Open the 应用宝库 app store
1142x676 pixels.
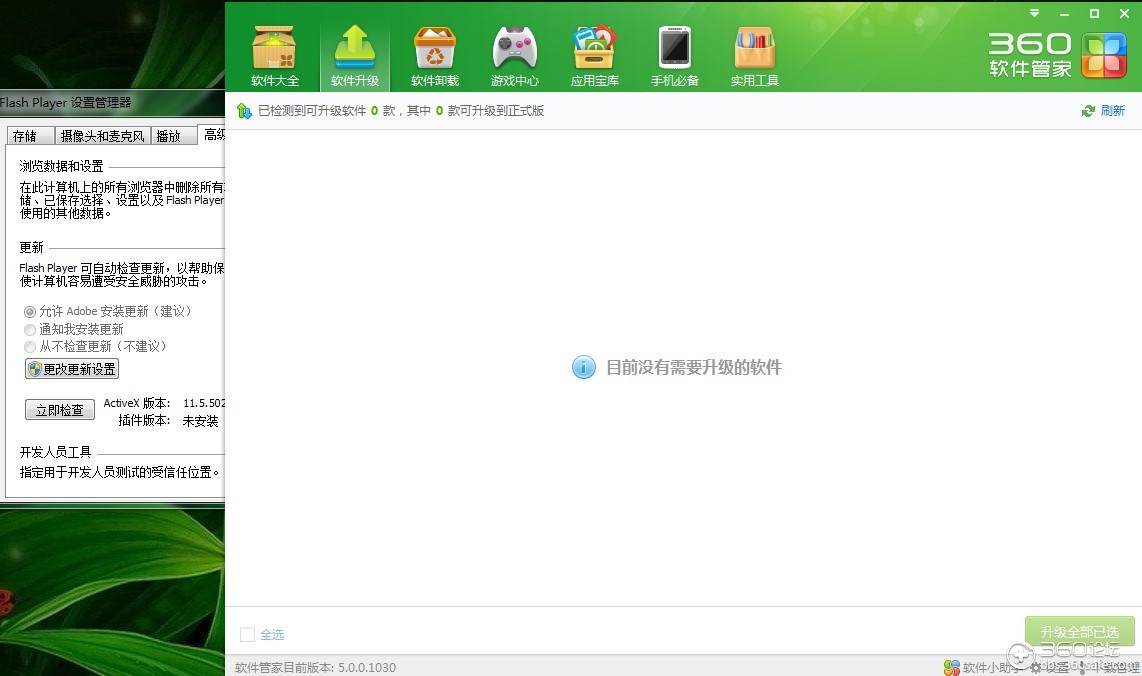point(595,56)
